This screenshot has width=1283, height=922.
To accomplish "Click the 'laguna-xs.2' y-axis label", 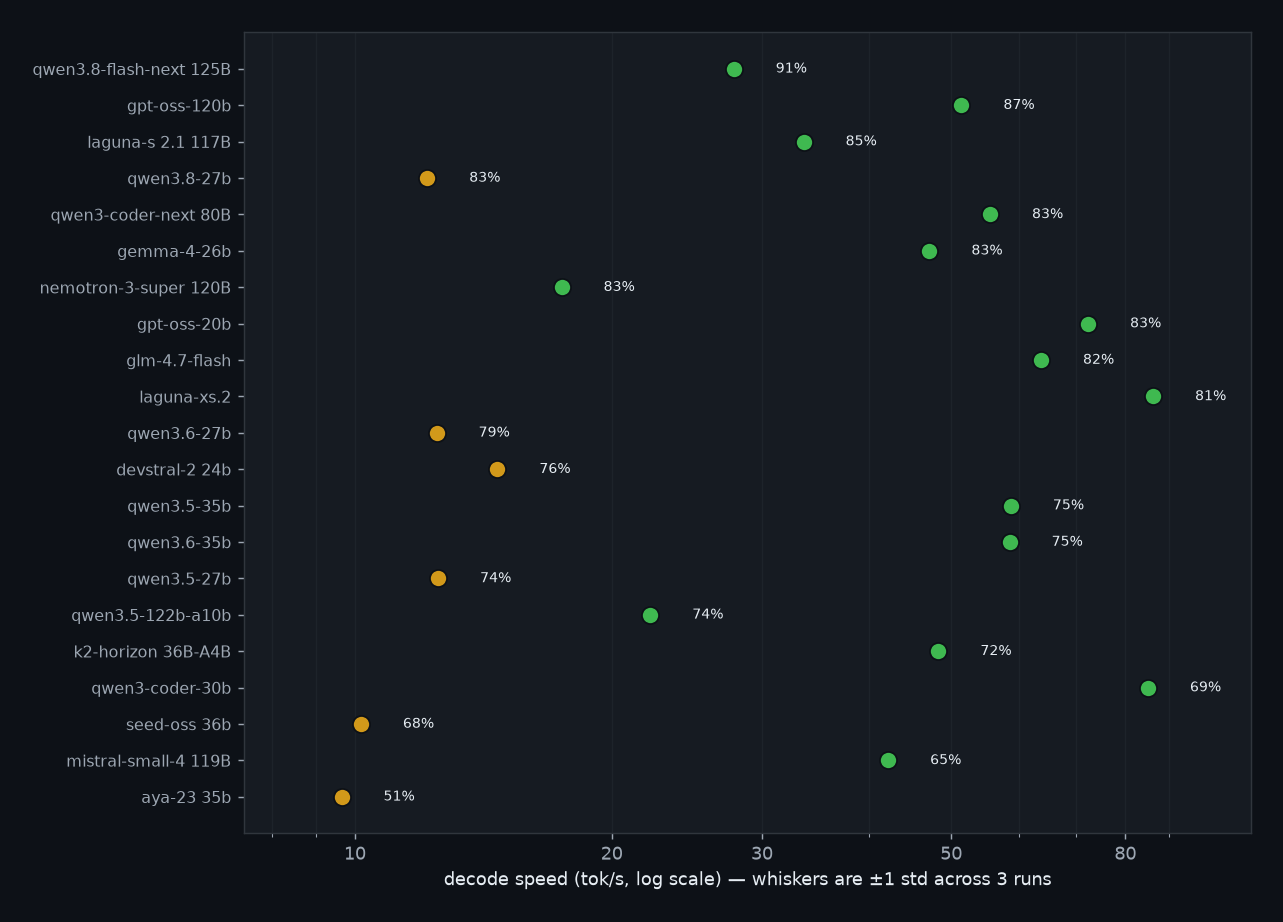I will point(185,397).
